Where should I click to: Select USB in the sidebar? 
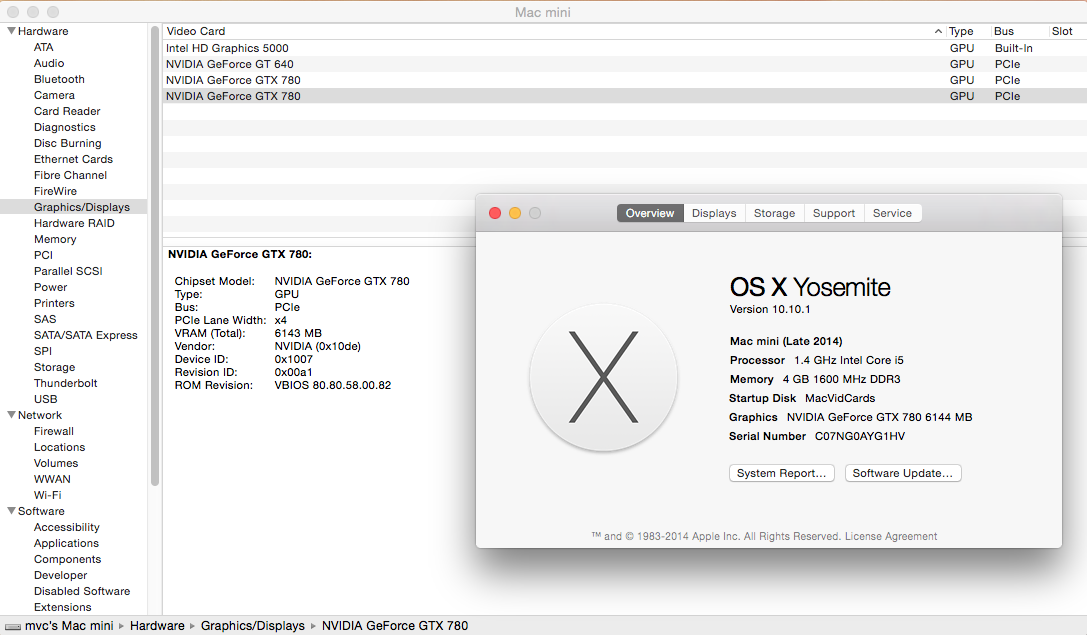click(45, 399)
